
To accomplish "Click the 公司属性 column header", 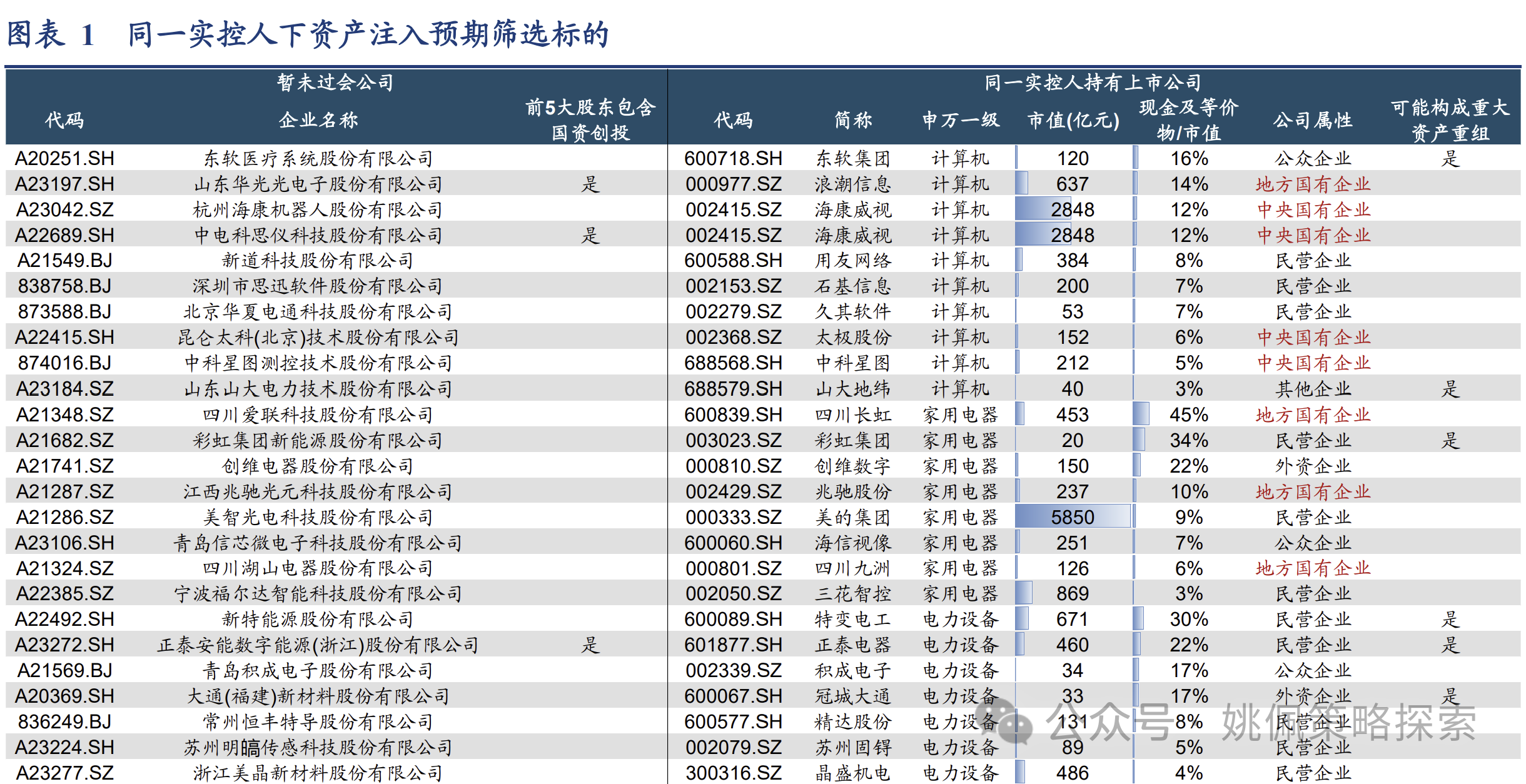I will pos(1313,119).
